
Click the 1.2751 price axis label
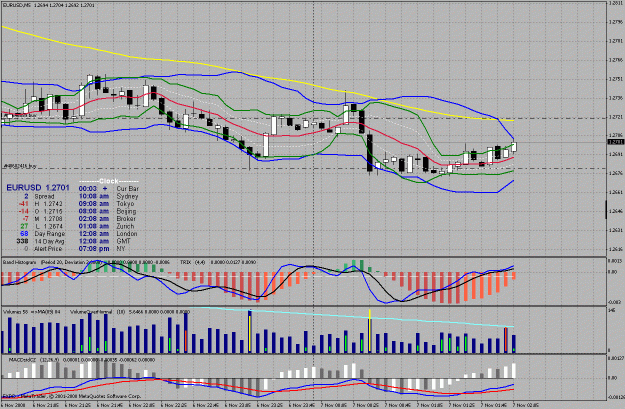[616, 79]
